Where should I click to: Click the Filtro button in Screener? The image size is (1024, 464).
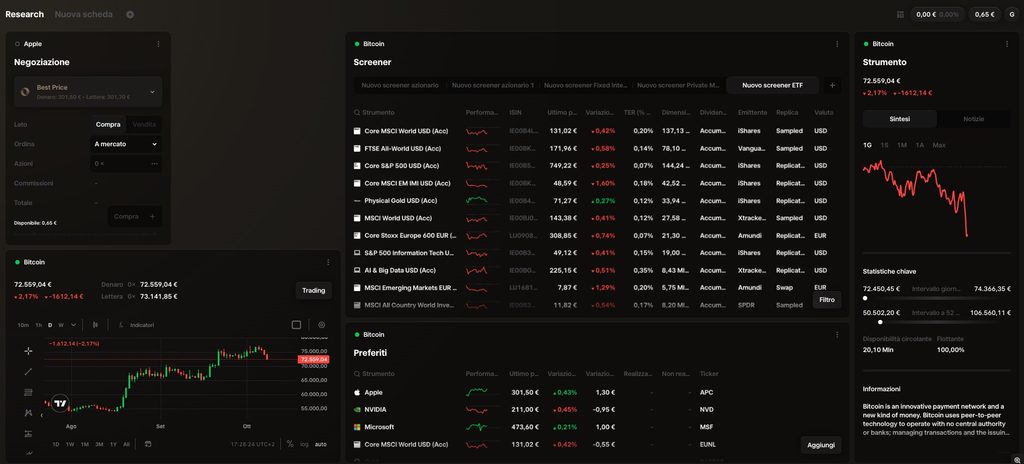click(x=827, y=300)
